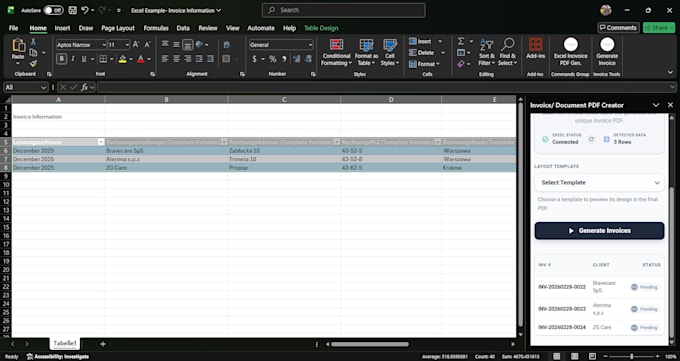Click the Fill Color yellow swatch
Image resolution: width=680 pixels, height=361 pixels.
pyautogui.click(x=122, y=59)
